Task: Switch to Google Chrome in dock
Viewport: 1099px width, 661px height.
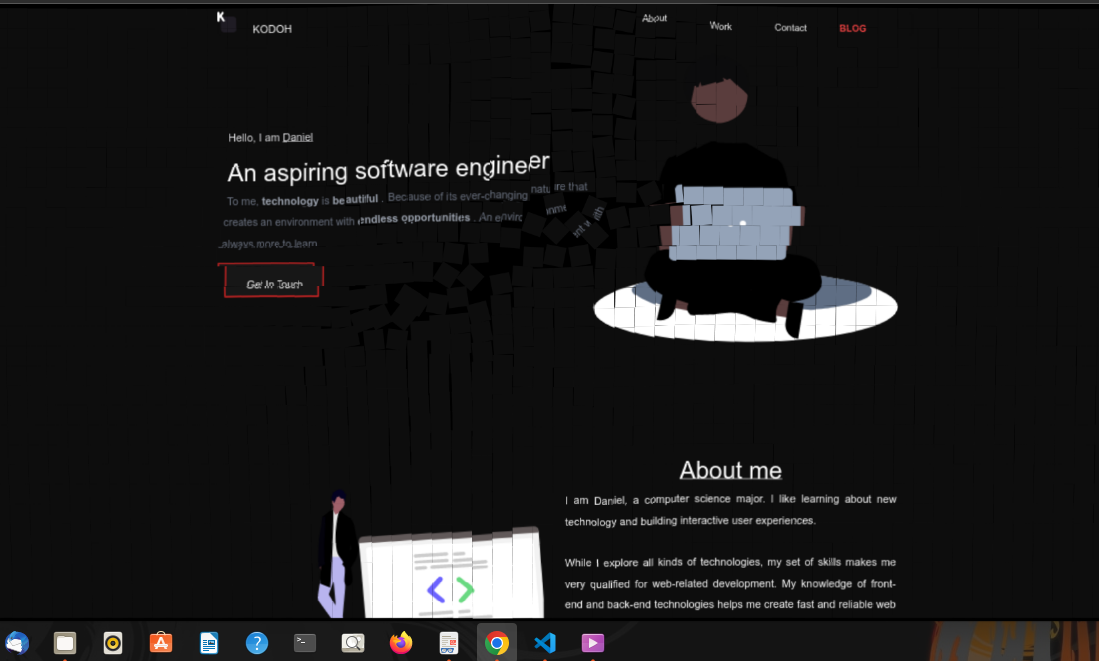Action: (497, 643)
